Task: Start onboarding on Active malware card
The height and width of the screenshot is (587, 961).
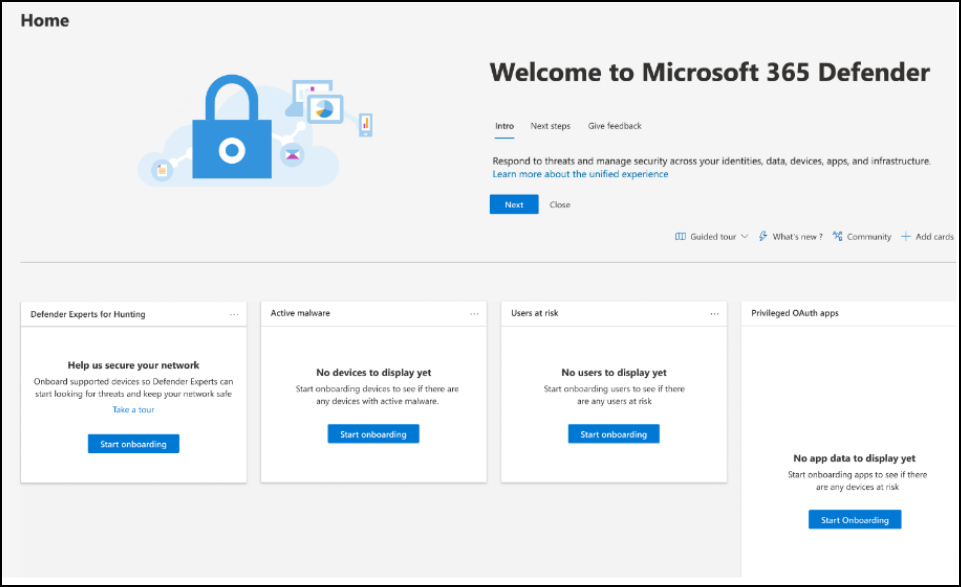Action: [373, 433]
